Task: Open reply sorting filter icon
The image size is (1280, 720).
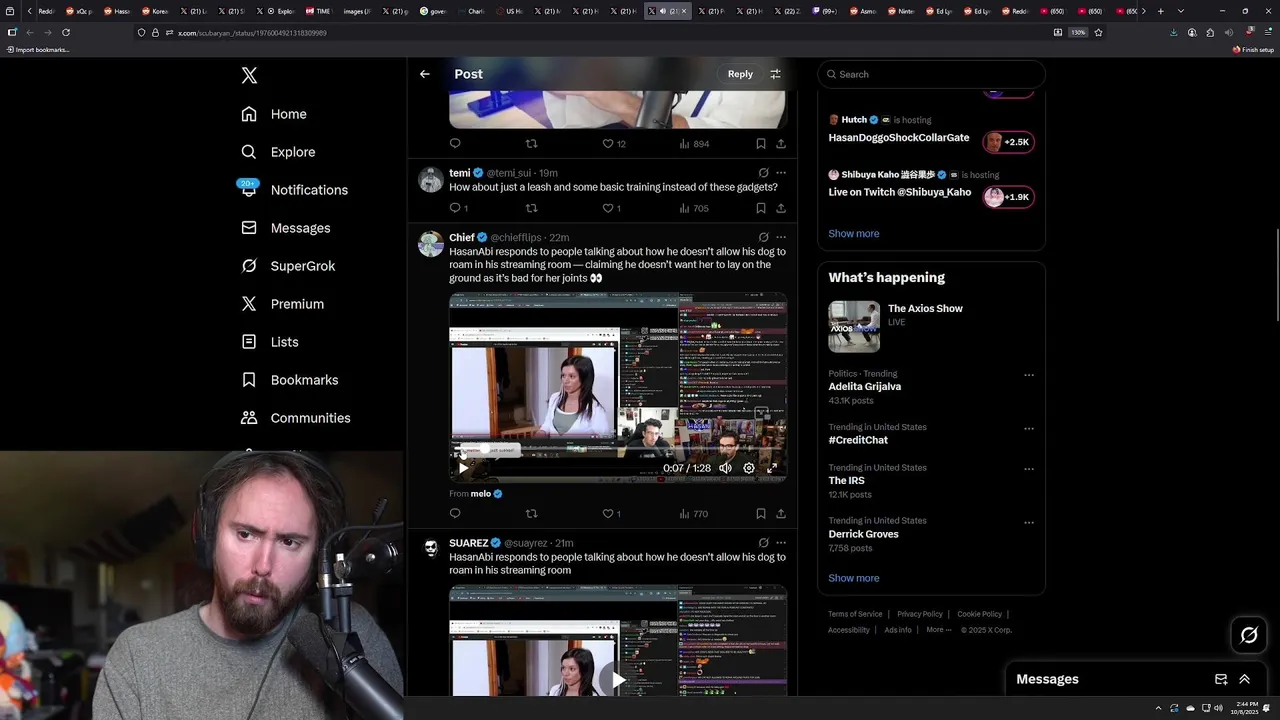Action: [x=775, y=74]
